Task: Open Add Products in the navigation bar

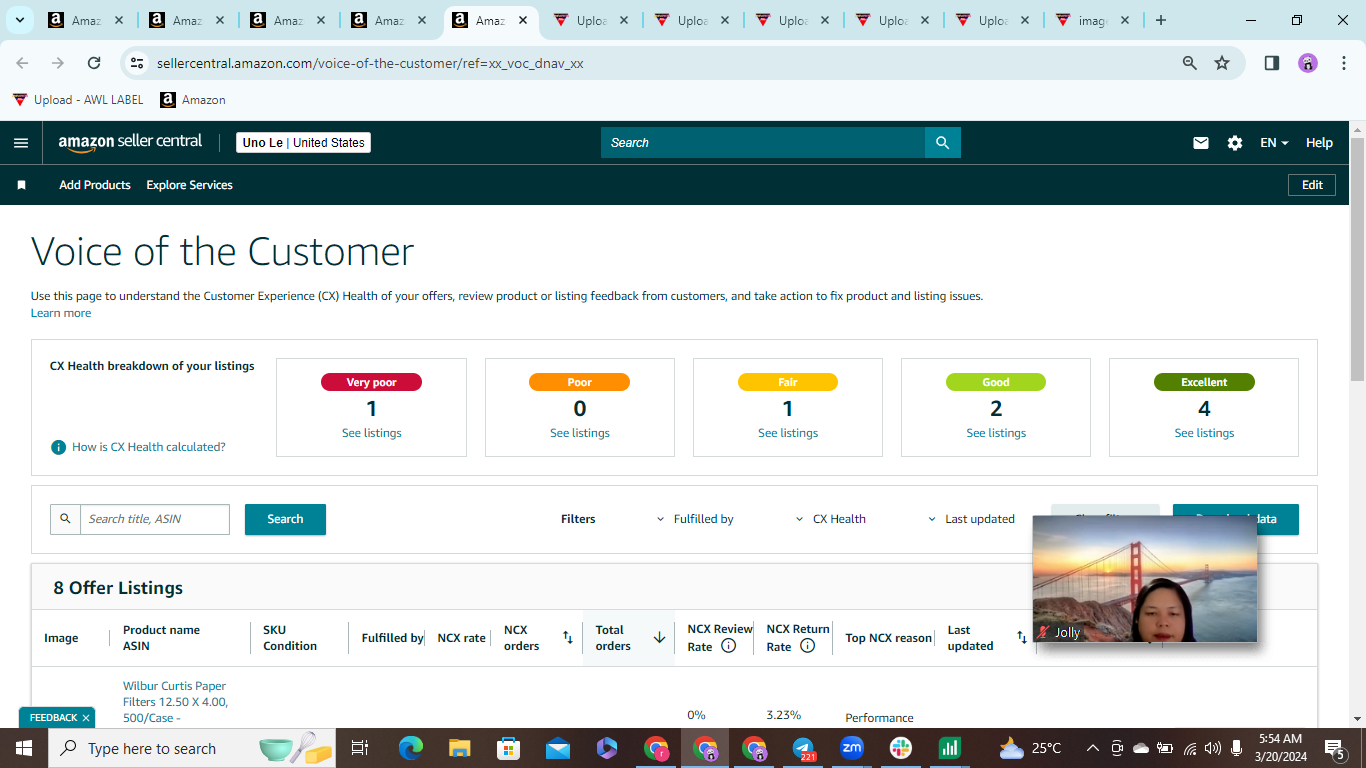Action: click(95, 185)
